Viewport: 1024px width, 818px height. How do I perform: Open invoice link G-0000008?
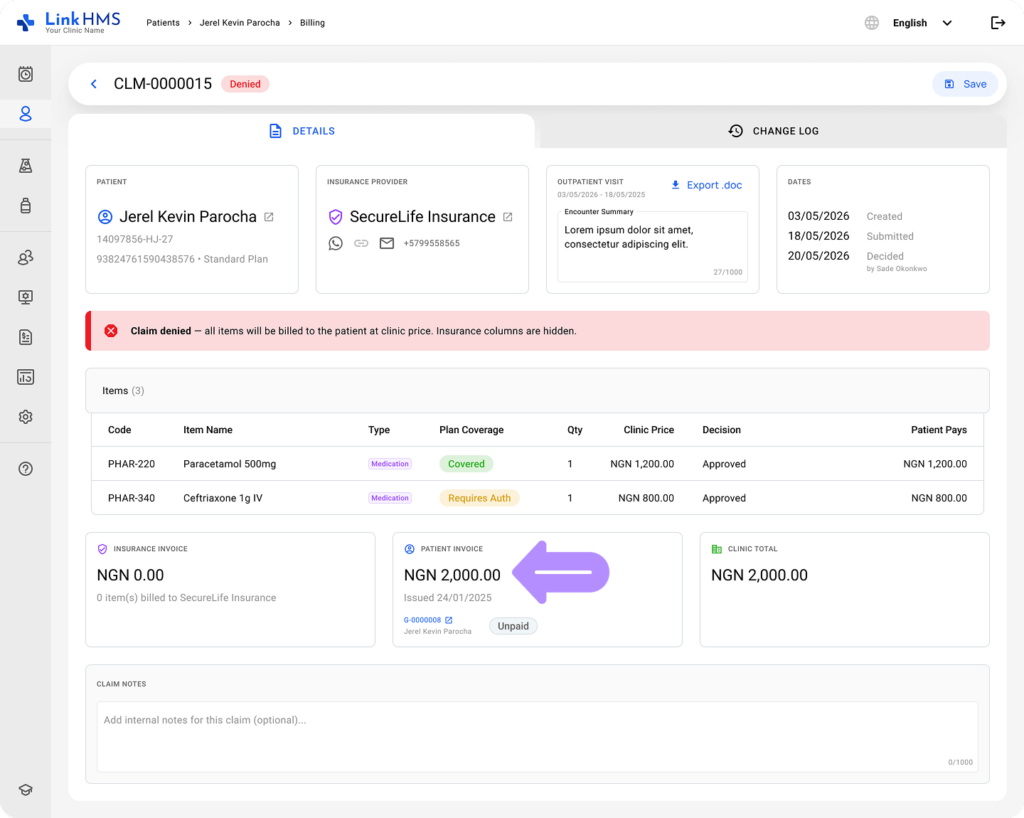click(422, 620)
